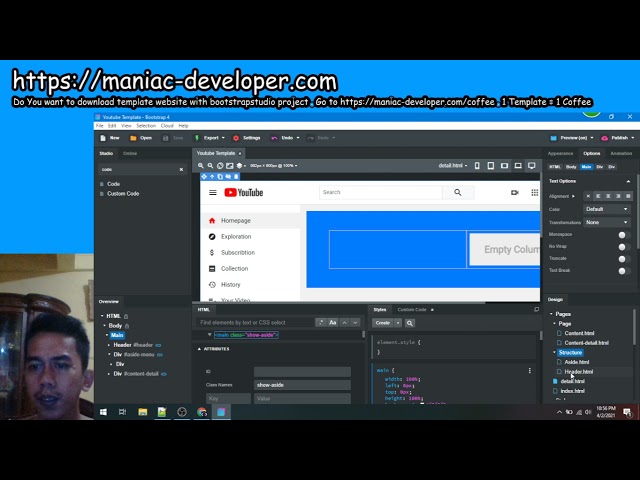Select align right text option

tap(618, 196)
